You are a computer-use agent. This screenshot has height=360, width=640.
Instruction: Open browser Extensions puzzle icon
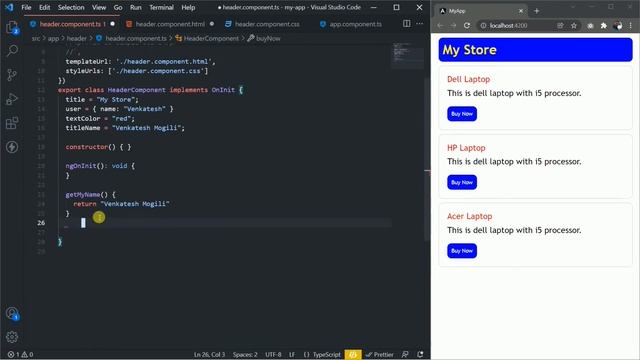point(604,26)
